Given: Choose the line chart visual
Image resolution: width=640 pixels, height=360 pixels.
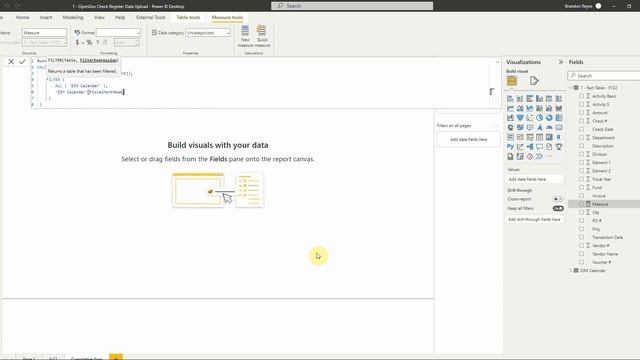Looking at the screenshot, I should [x=510, y=108].
